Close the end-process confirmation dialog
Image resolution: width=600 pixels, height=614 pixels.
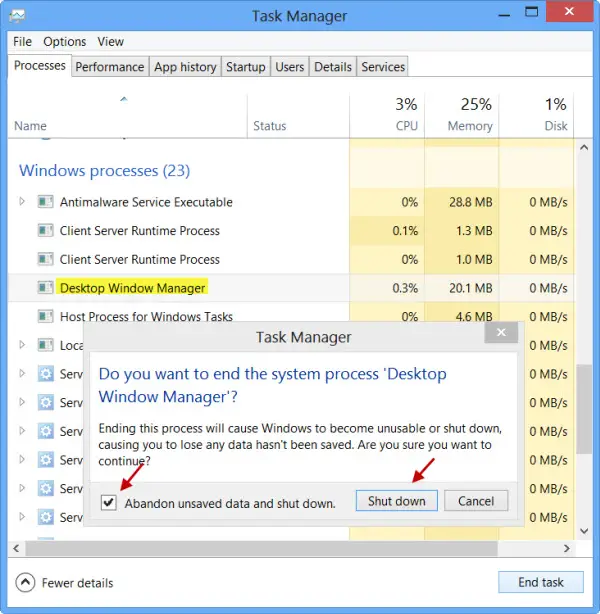pyautogui.click(x=501, y=332)
